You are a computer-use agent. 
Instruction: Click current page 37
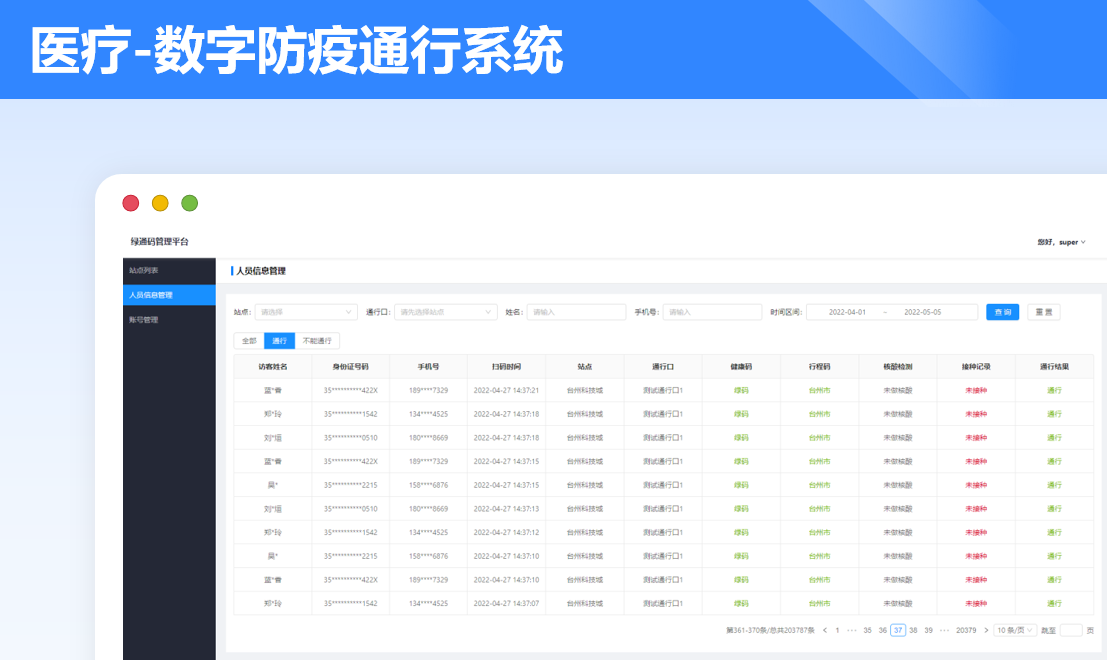tap(898, 630)
